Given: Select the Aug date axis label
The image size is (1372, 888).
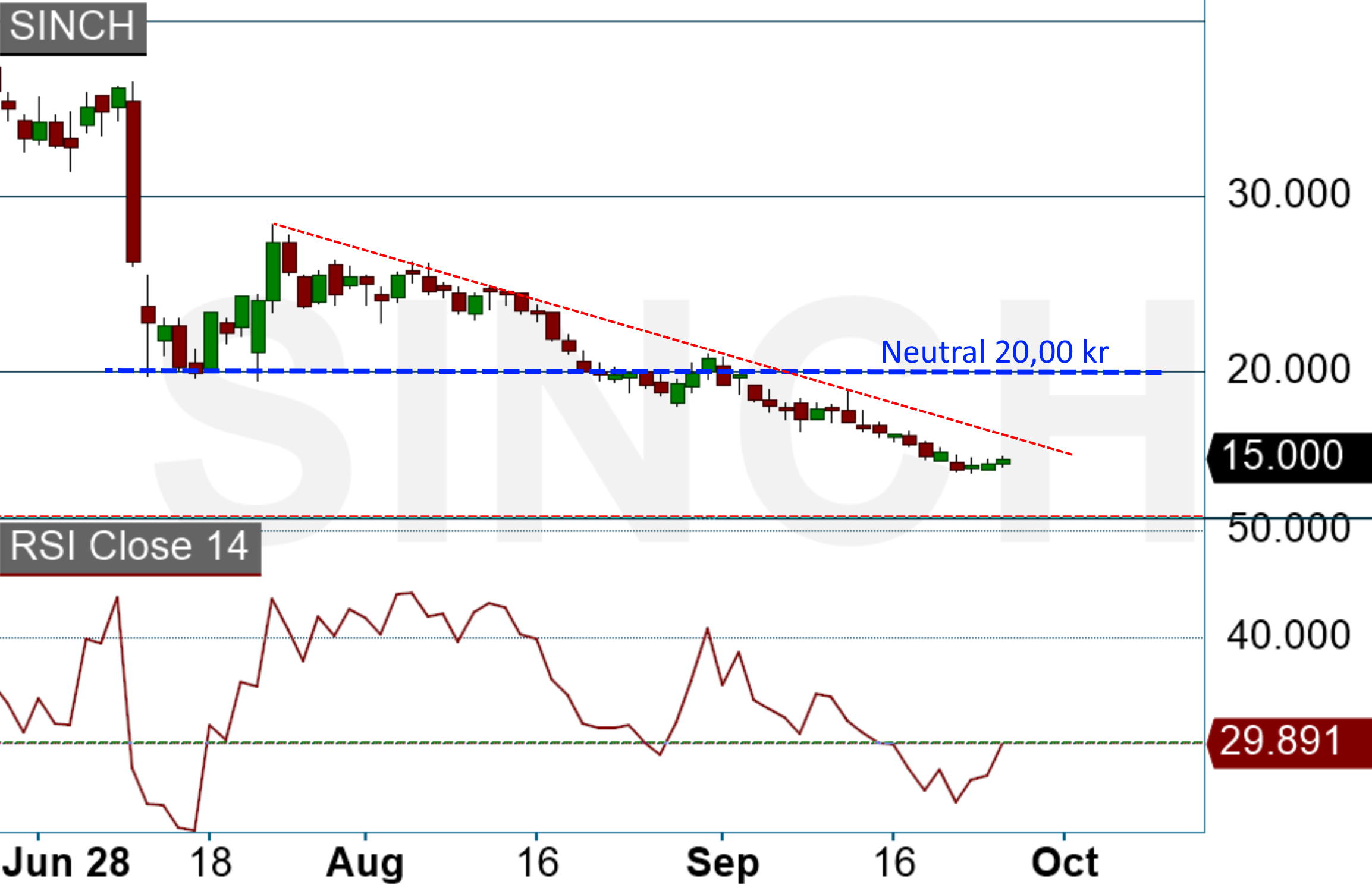Looking at the screenshot, I should click(365, 864).
